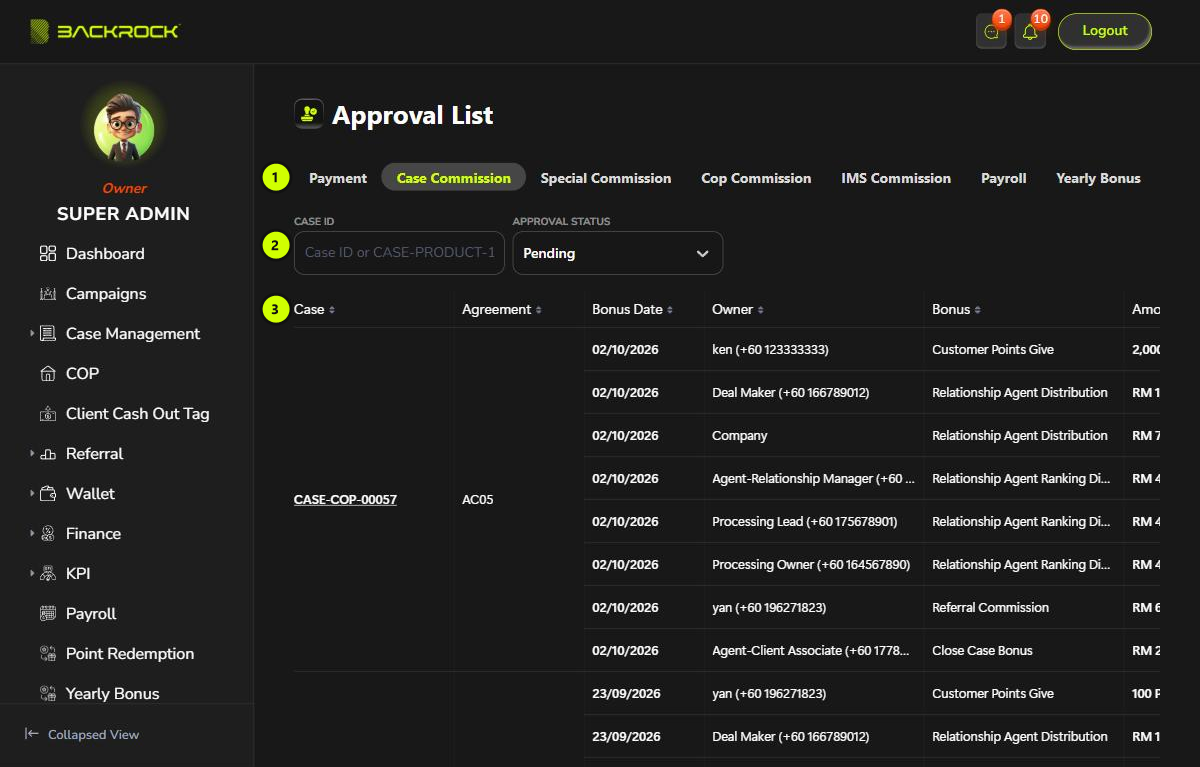Click the Company owner cell
Viewport: 1200px width, 767px height.
click(x=740, y=436)
